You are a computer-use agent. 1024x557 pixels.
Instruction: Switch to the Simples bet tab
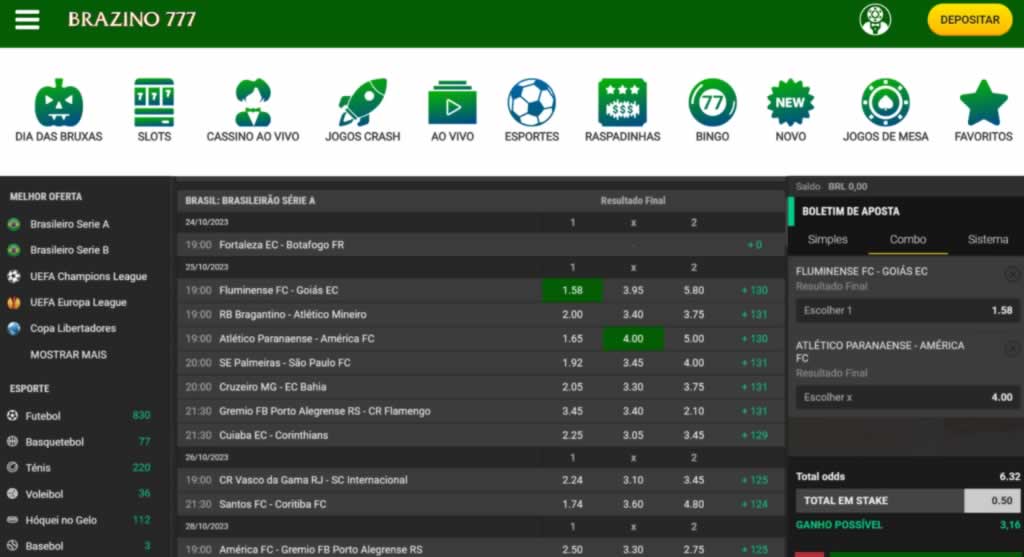[x=827, y=240]
